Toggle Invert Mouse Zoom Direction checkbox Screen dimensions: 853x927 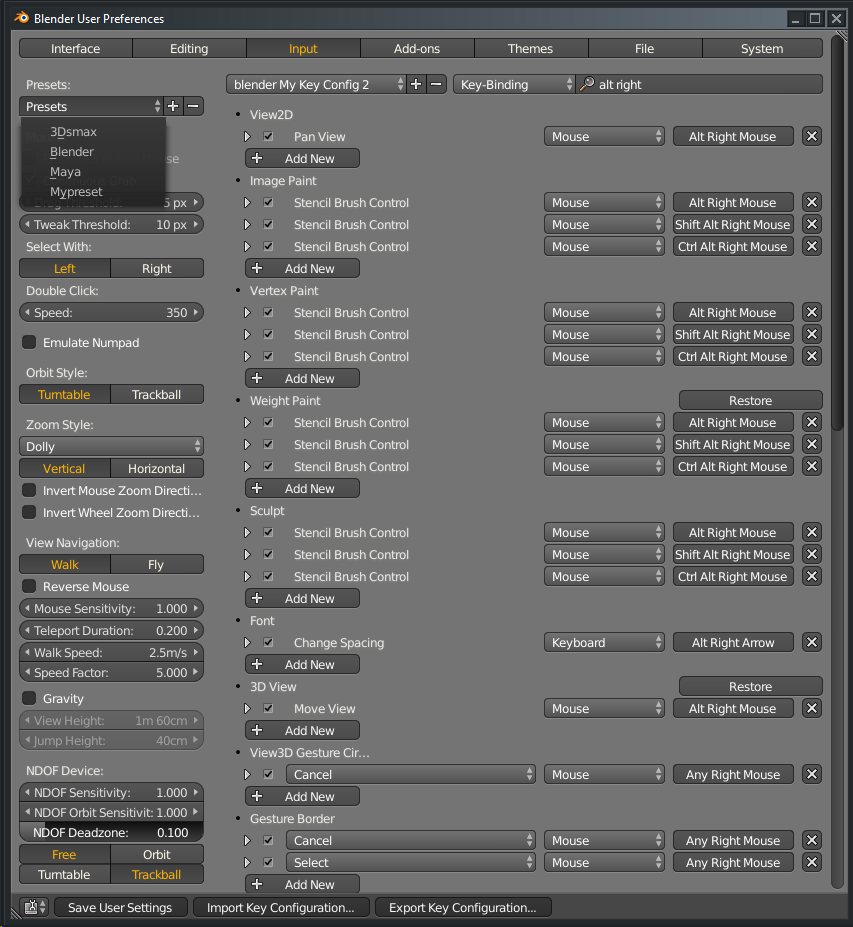pos(29,490)
